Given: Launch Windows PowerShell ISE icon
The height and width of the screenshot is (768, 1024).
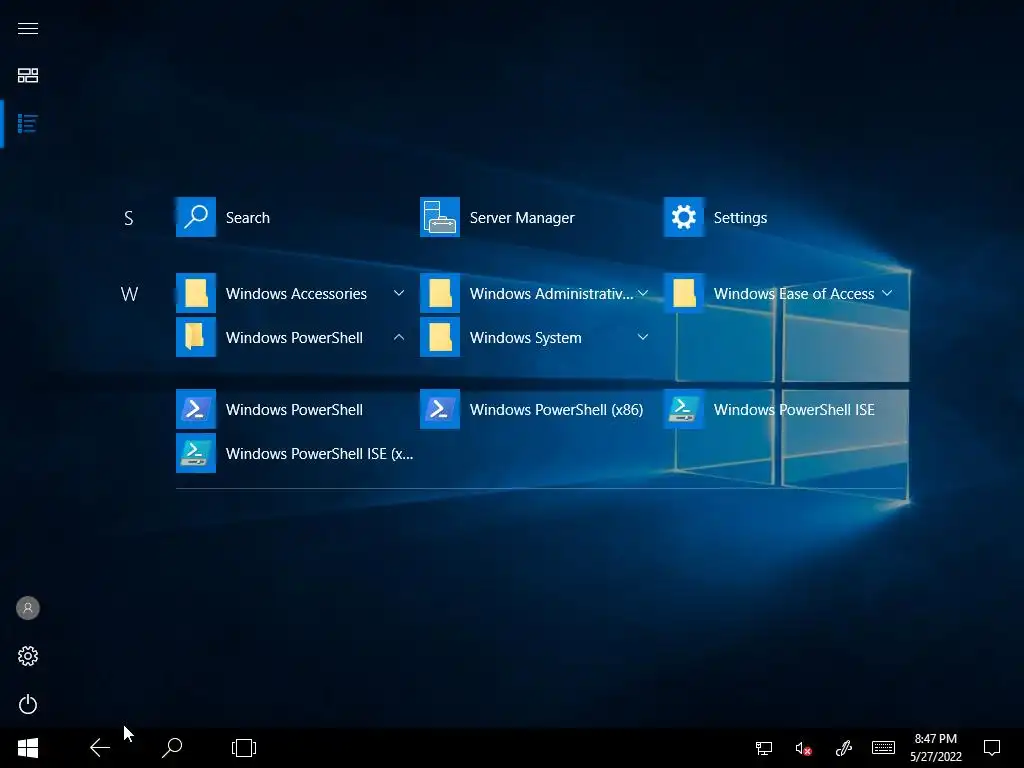Looking at the screenshot, I should (x=684, y=409).
